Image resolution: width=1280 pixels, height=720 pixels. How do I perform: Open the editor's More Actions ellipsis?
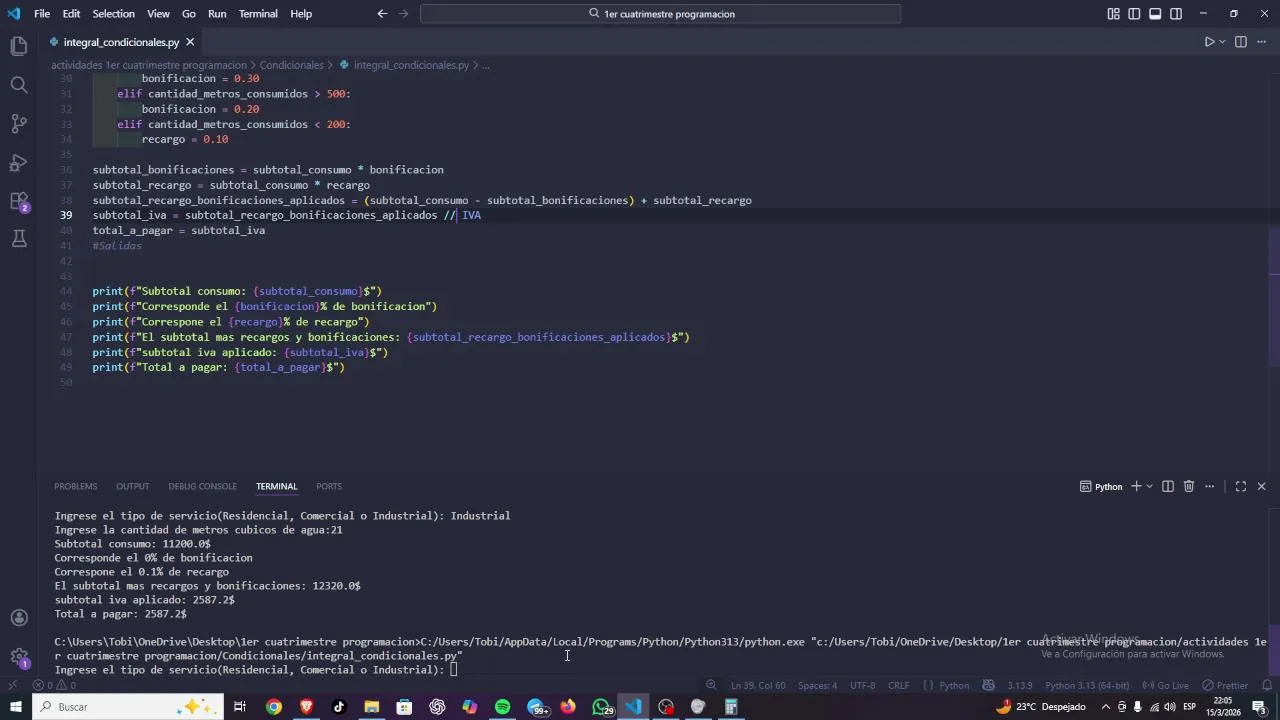(x=1261, y=42)
